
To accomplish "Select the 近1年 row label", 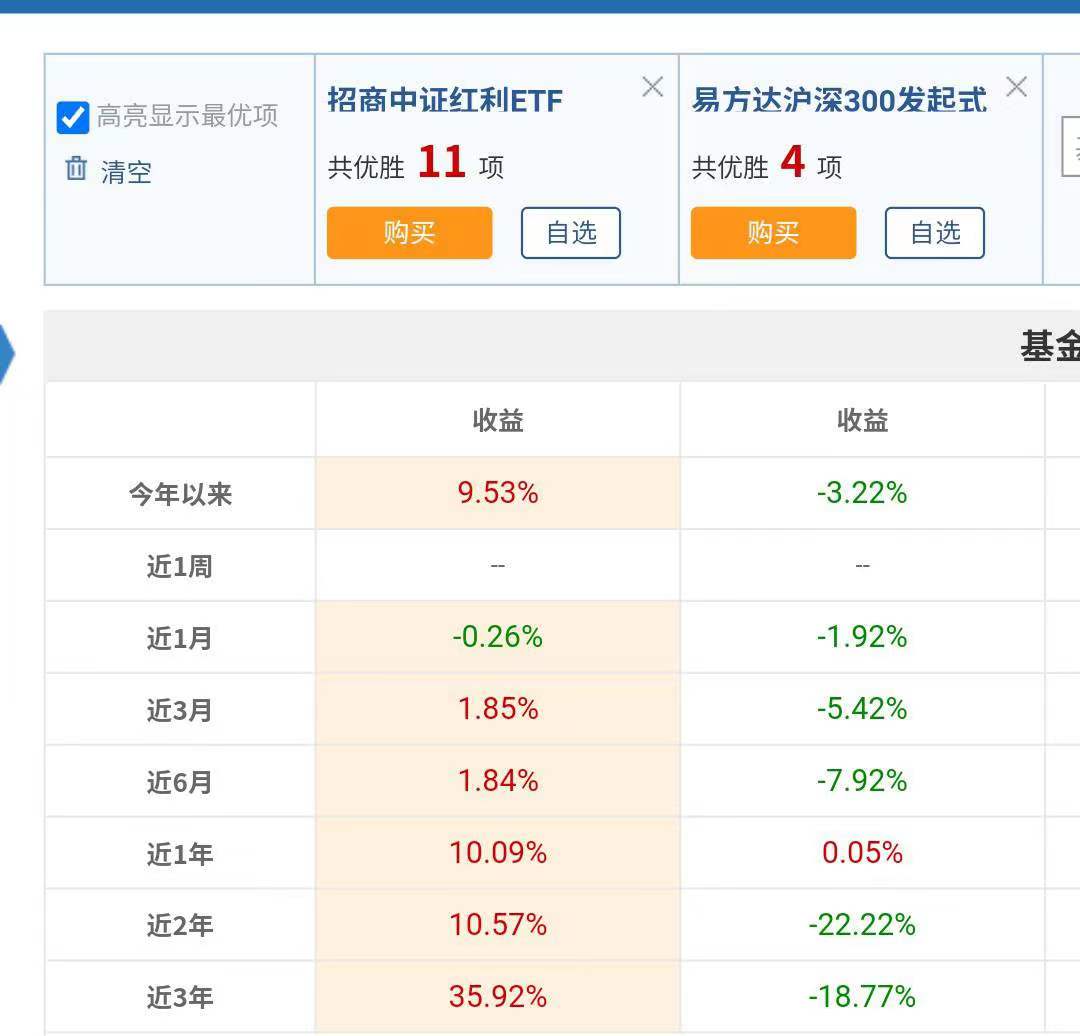I will click(179, 852).
